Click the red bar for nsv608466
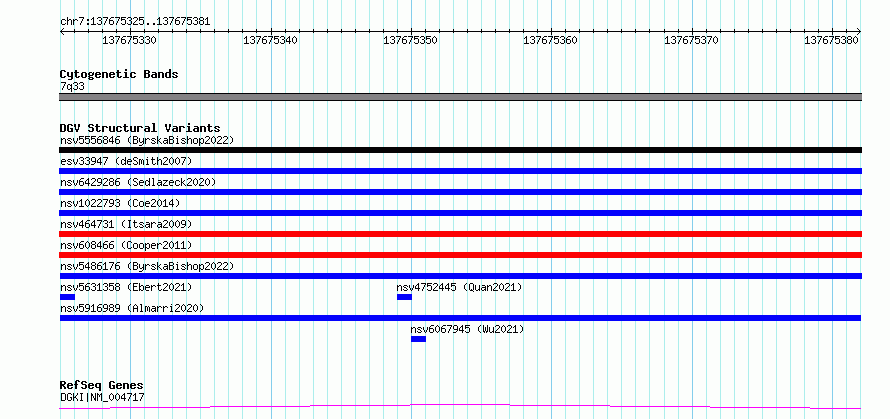Image resolution: width=890 pixels, height=419 pixels. click(x=460, y=255)
